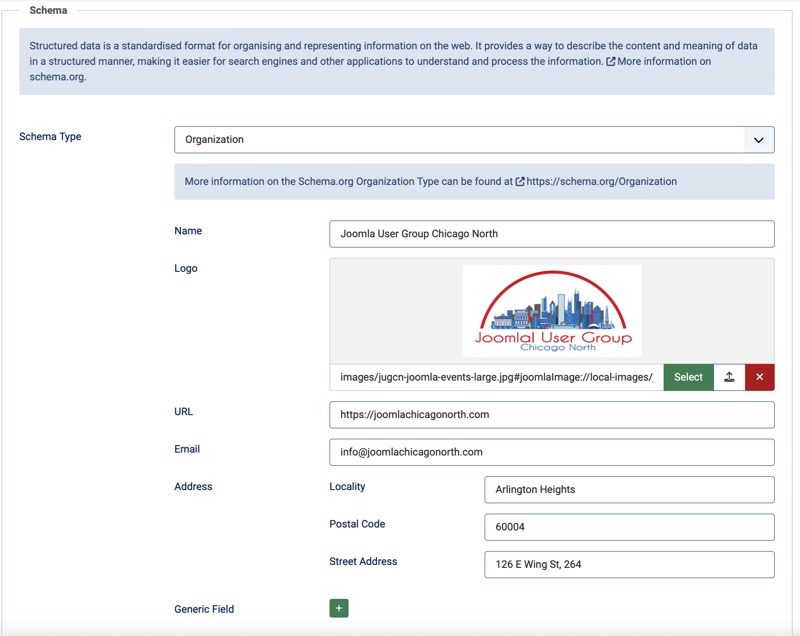Click the Locality field with Arlington Heights

(x=629, y=490)
